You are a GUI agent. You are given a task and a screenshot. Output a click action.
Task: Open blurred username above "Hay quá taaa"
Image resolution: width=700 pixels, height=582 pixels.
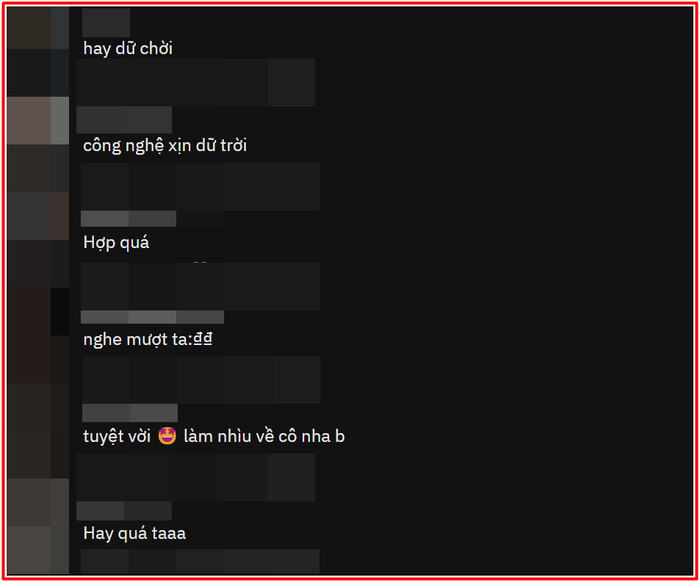point(124,511)
